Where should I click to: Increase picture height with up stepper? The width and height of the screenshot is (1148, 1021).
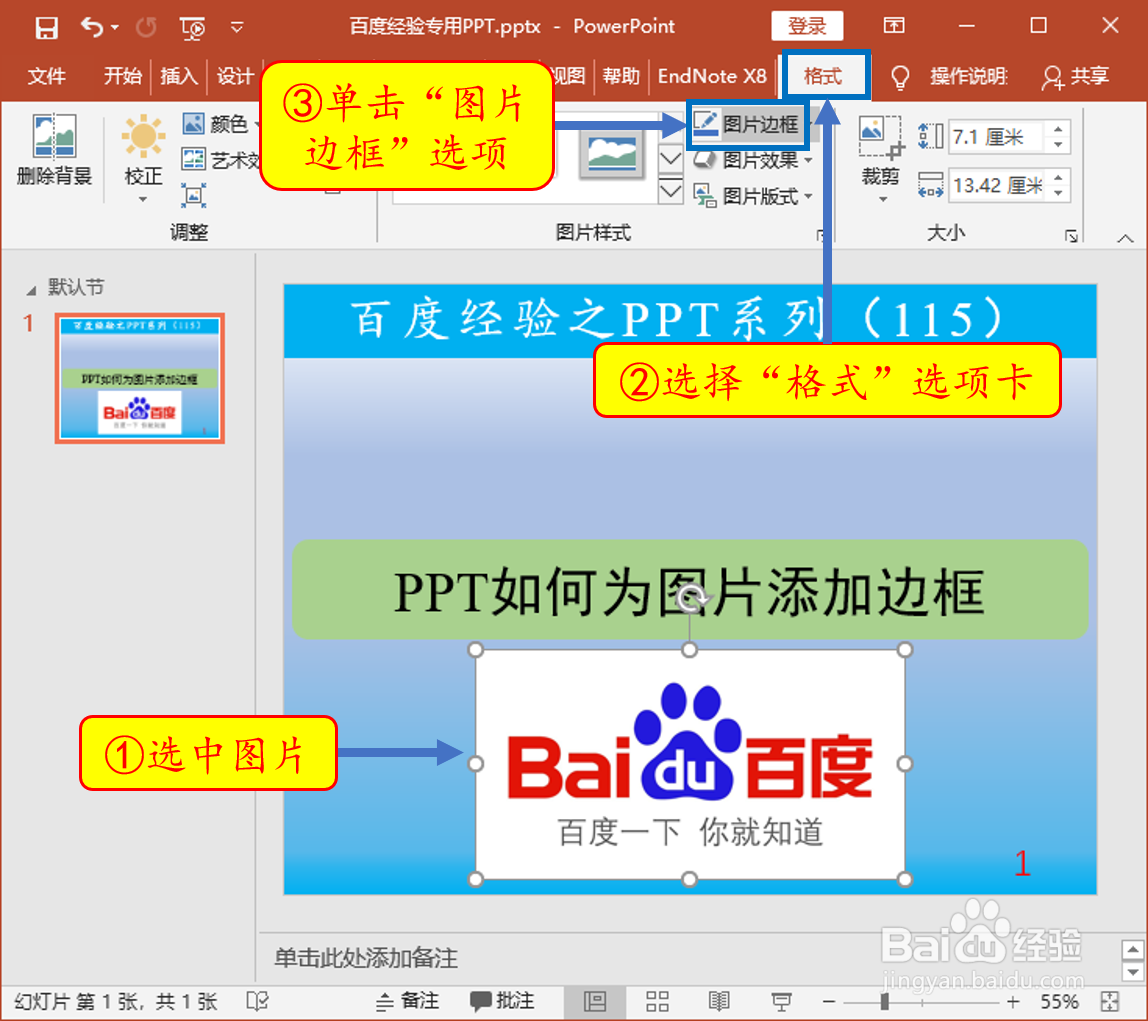(x=1058, y=129)
